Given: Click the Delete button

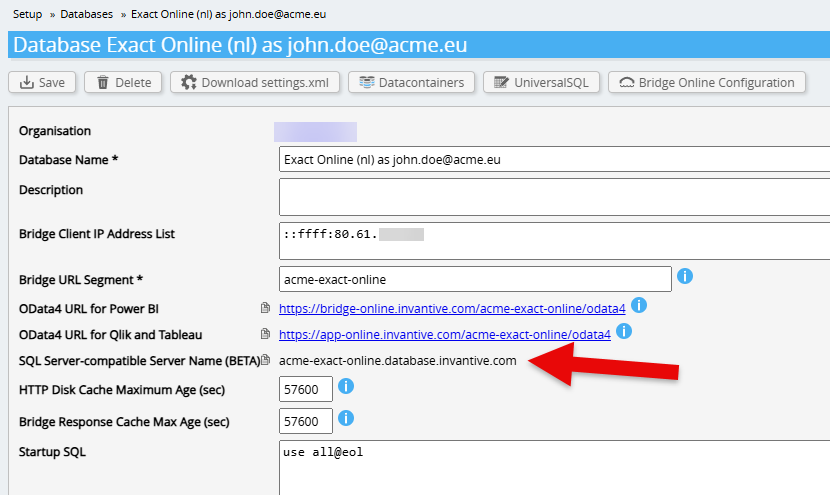Looking at the screenshot, I should click(x=123, y=83).
